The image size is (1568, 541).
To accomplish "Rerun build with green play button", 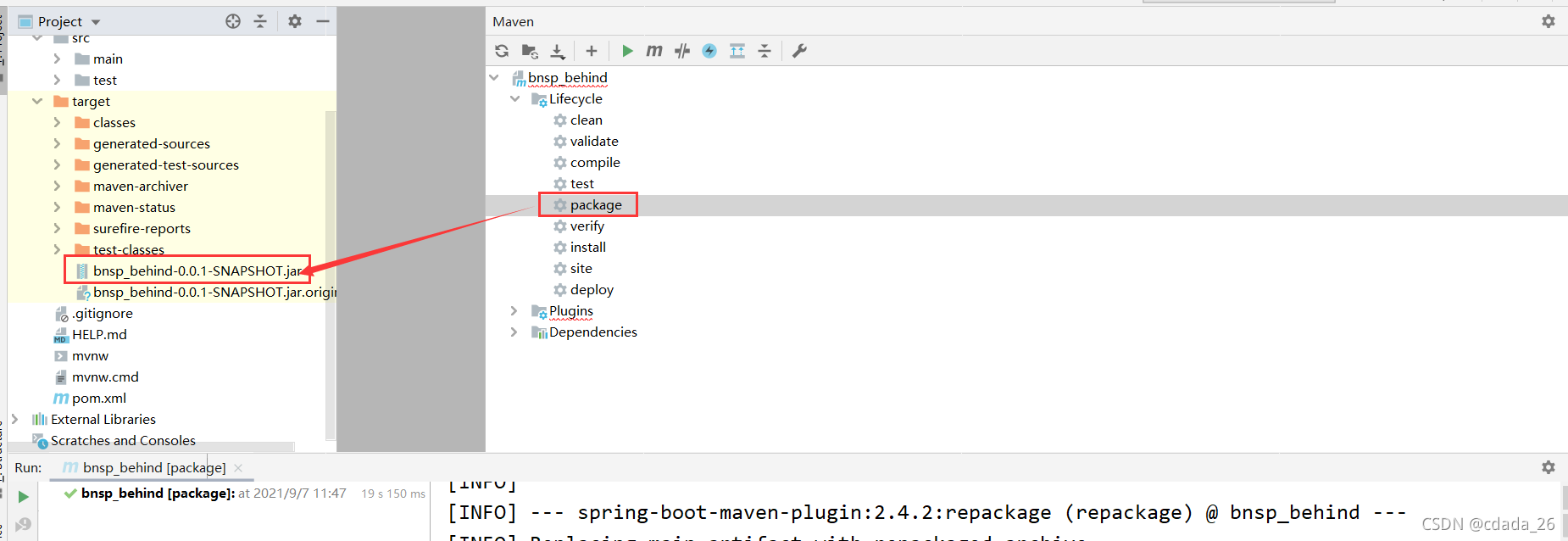I will pos(23,496).
